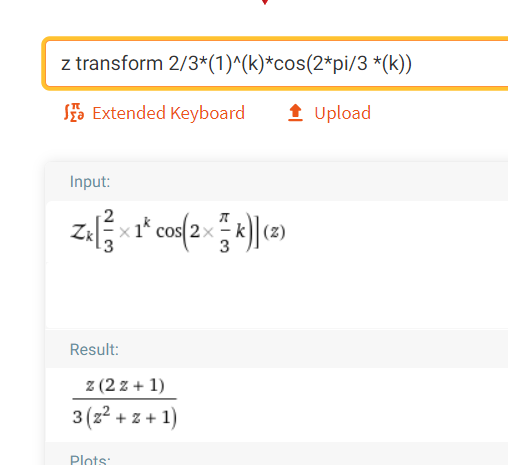The height and width of the screenshot is (465, 508).
Task: Place cursor after the query's final parenthesis
Action: point(413,63)
